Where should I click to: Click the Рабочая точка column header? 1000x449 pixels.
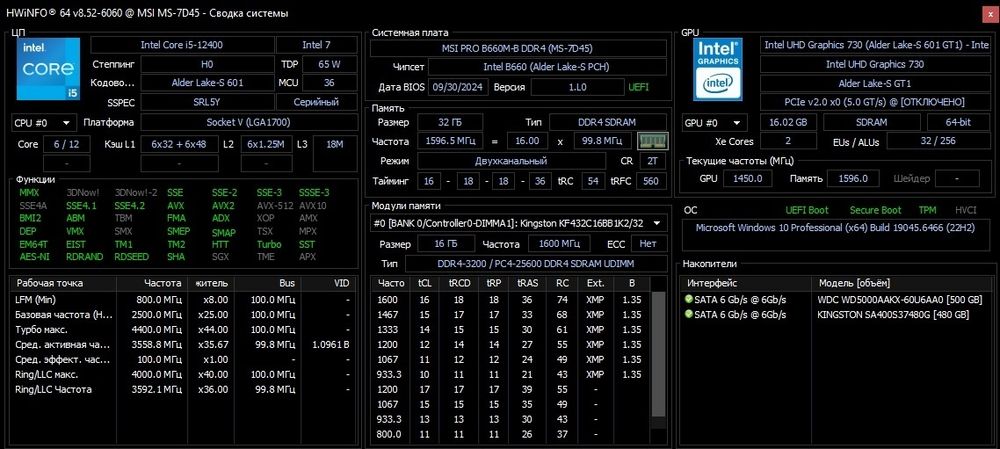click(x=64, y=283)
